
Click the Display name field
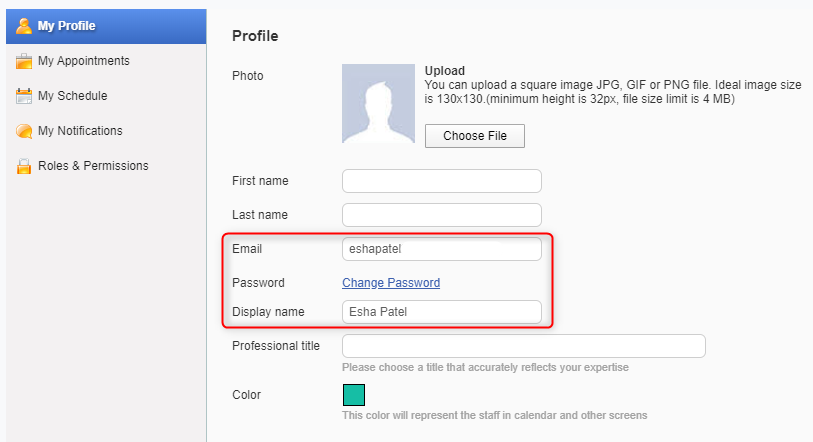[442, 312]
